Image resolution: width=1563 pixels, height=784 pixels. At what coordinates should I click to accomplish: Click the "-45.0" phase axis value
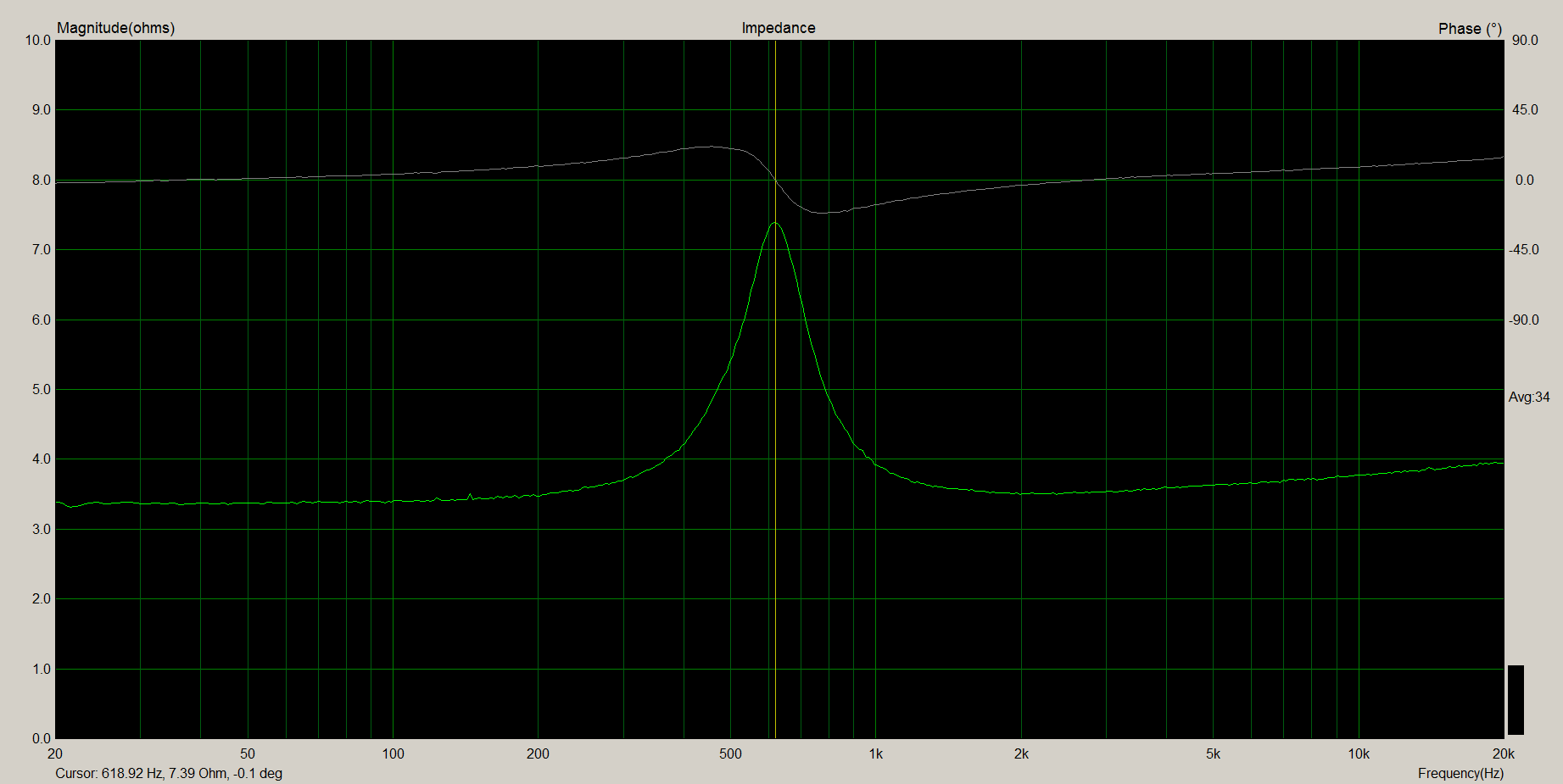pos(1523,250)
